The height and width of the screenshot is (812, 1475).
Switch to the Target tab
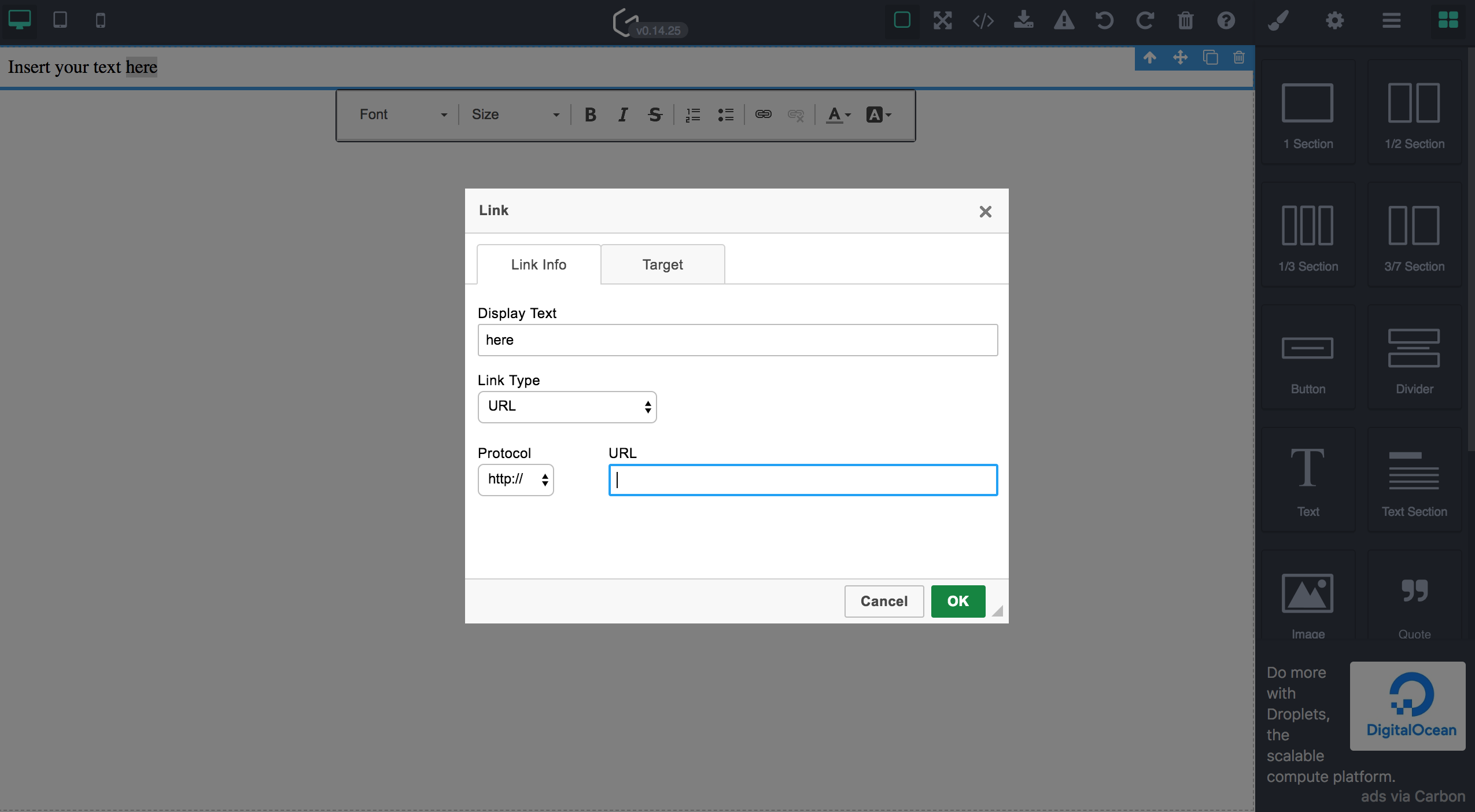(x=662, y=264)
